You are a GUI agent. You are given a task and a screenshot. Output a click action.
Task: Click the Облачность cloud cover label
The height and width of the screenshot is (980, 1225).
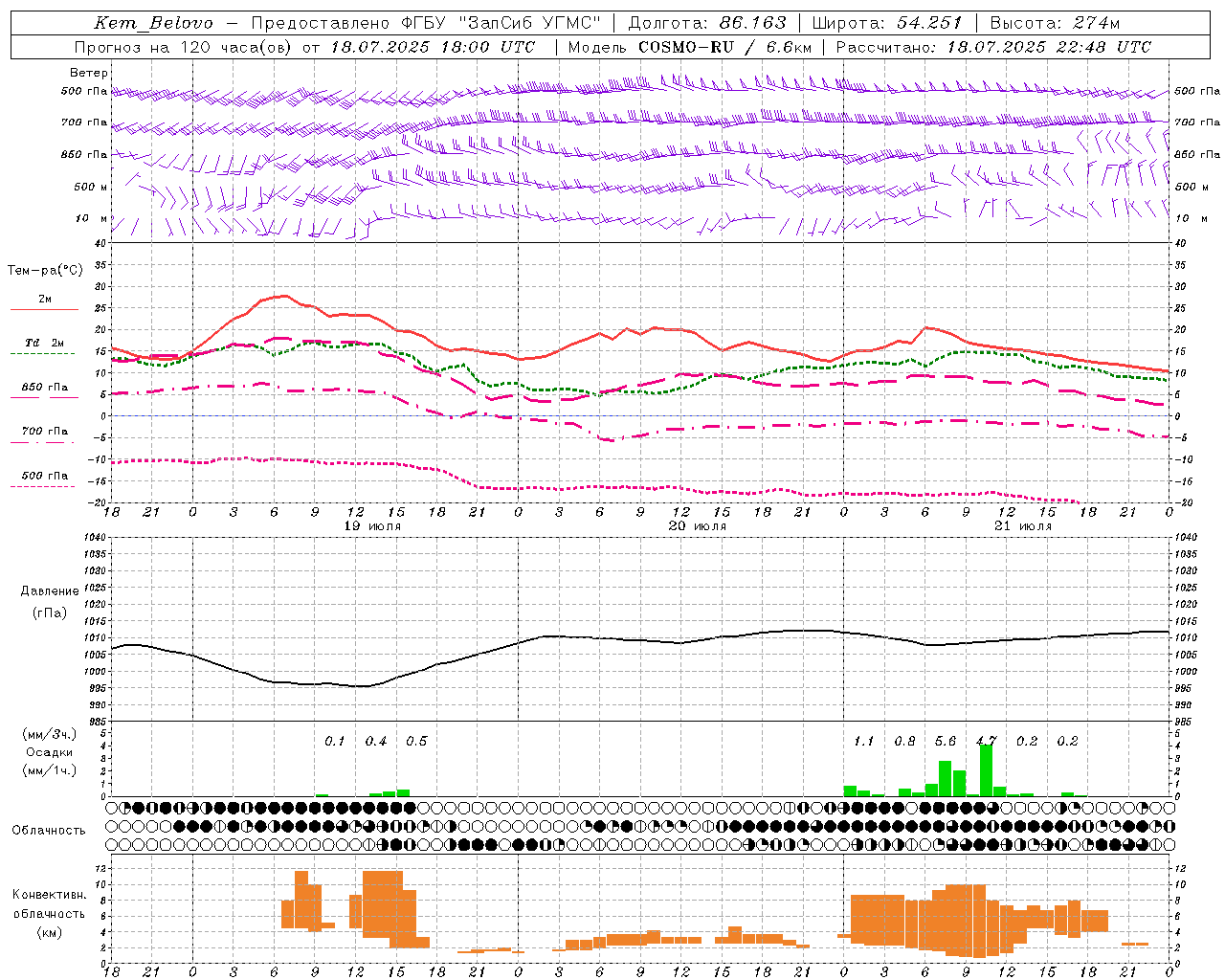[49, 831]
